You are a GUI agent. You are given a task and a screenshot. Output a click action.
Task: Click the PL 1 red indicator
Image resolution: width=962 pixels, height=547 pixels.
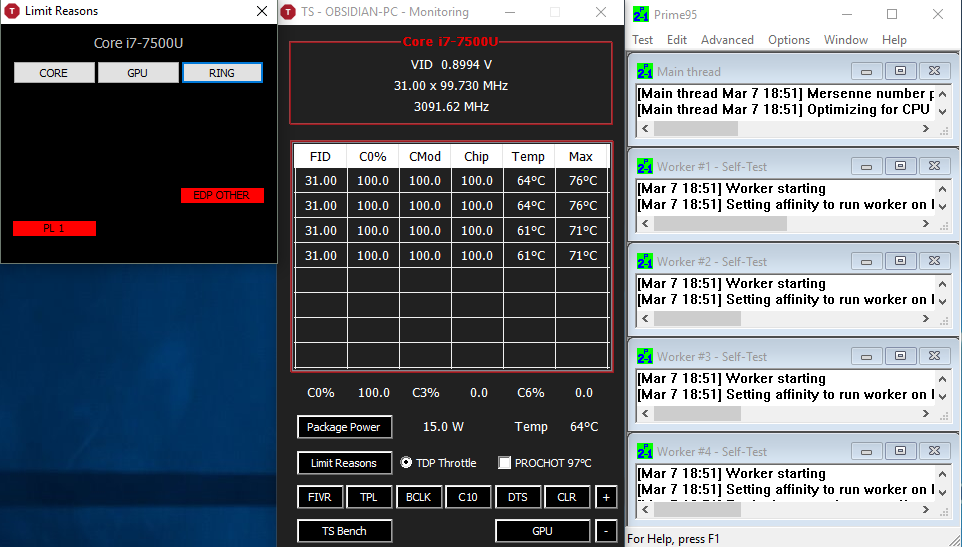[54, 228]
